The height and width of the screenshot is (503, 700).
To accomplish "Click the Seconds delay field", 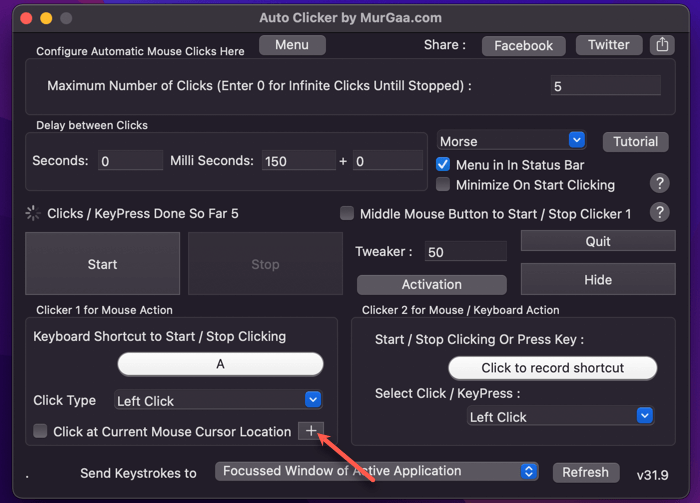I will click(x=130, y=160).
